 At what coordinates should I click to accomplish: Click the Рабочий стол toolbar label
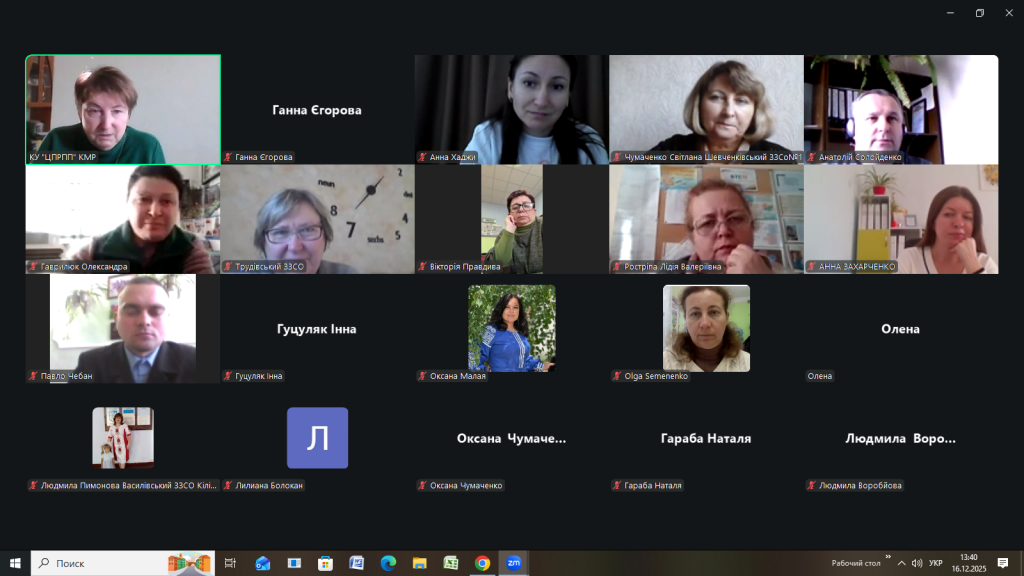pyautogui.click(x=855, y=563)
